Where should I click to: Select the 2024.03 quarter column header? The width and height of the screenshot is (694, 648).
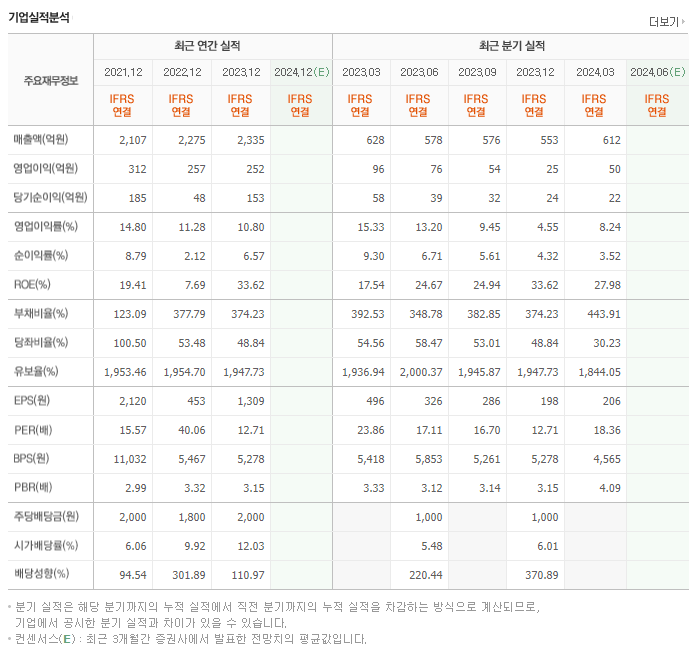coord(595,72)
